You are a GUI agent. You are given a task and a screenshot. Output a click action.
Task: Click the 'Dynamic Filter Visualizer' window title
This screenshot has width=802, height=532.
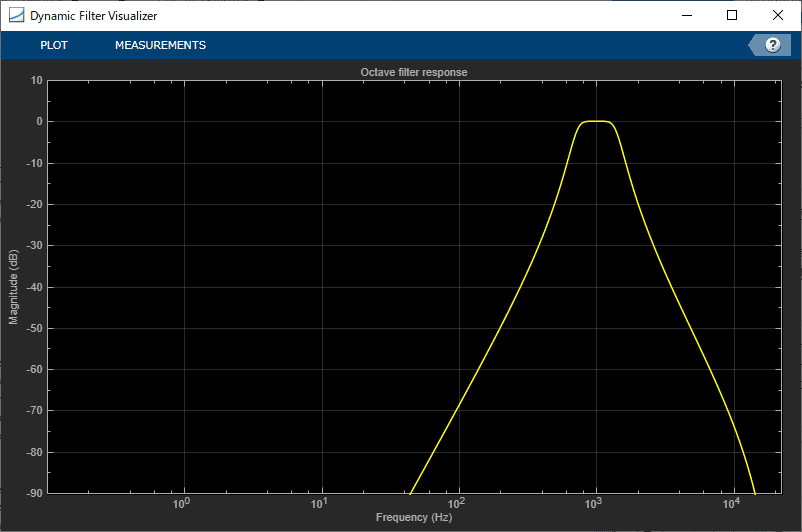(x=94, y=16)
